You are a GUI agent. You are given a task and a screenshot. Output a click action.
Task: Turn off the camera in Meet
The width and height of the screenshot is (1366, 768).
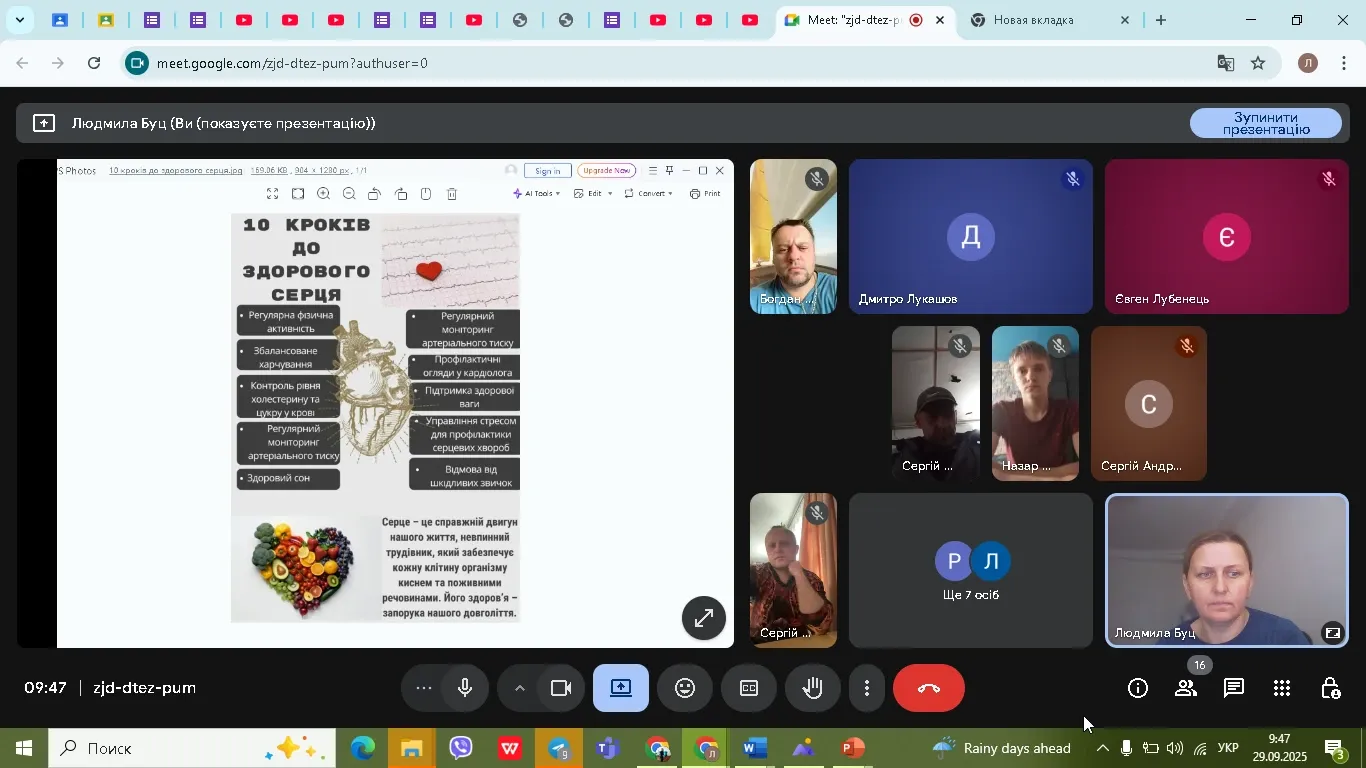click(561, 688)
